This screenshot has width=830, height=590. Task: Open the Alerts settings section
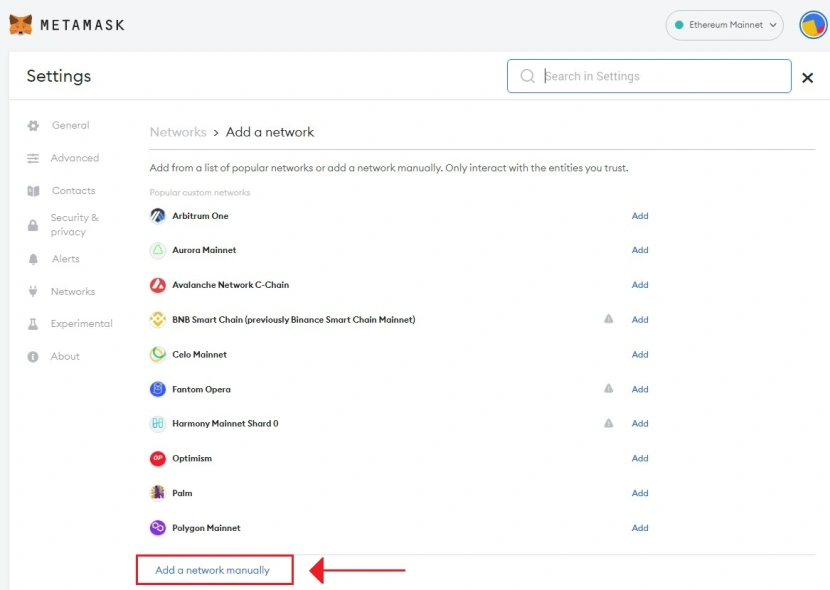[x=66, y=259]
